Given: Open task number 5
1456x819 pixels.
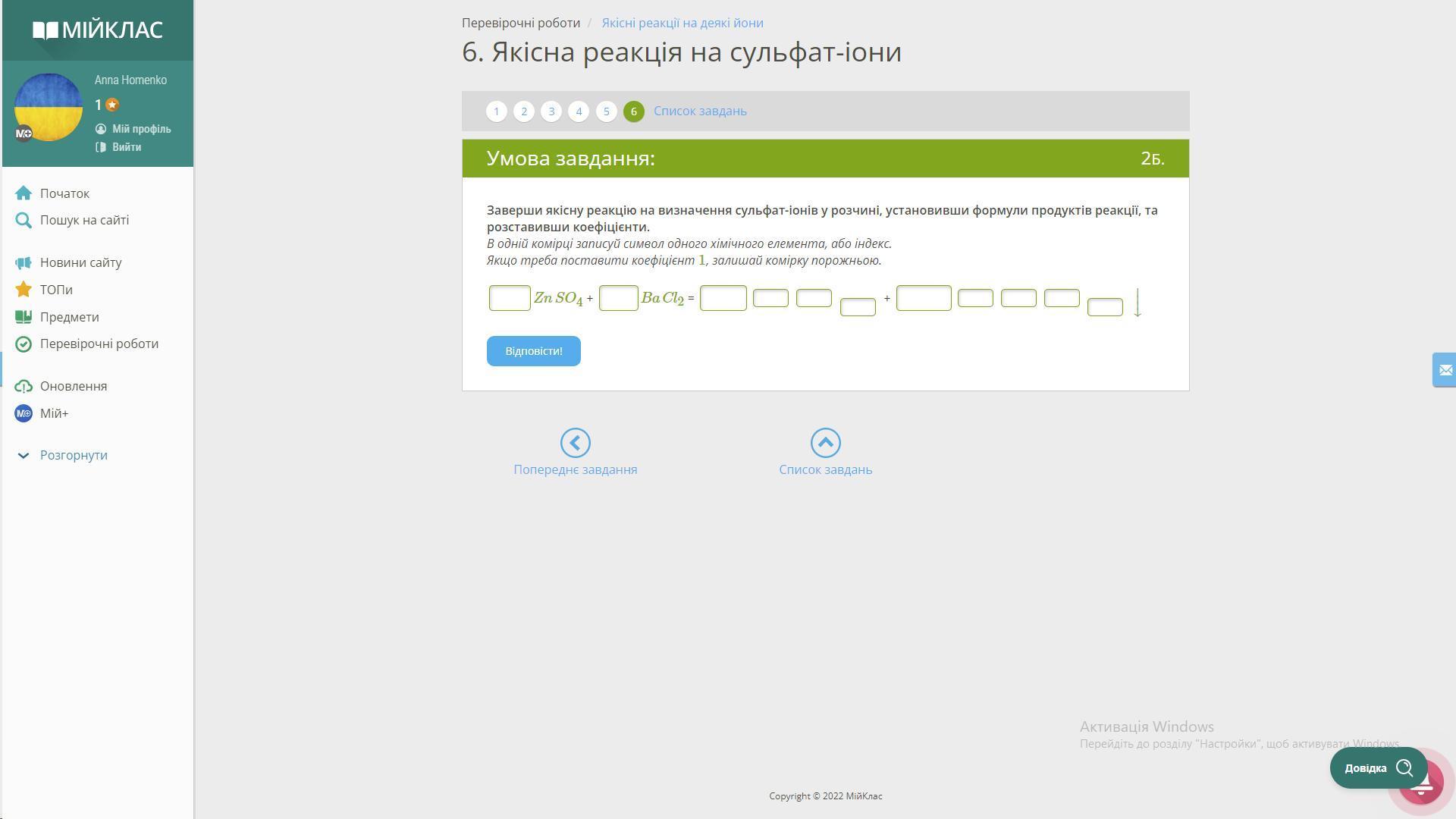Looking at the screenshot, I should click(606, 111).
